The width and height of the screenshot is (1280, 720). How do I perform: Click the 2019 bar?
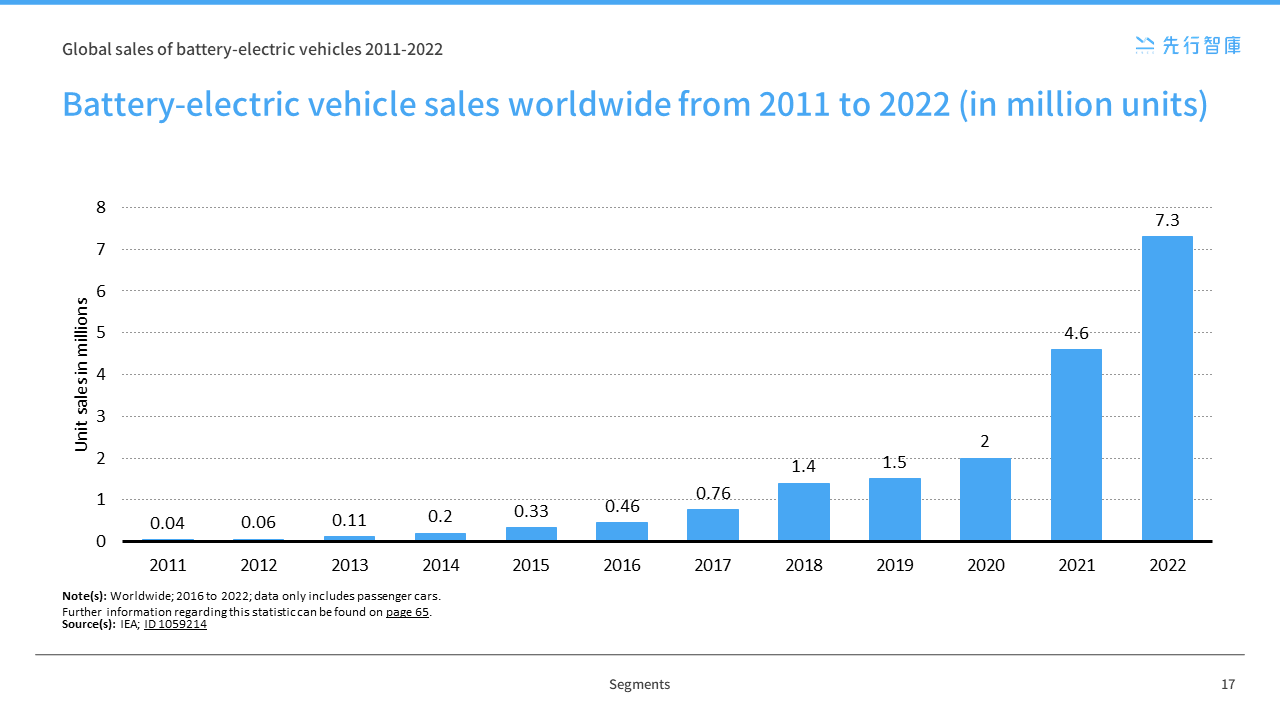pos(895,509)
